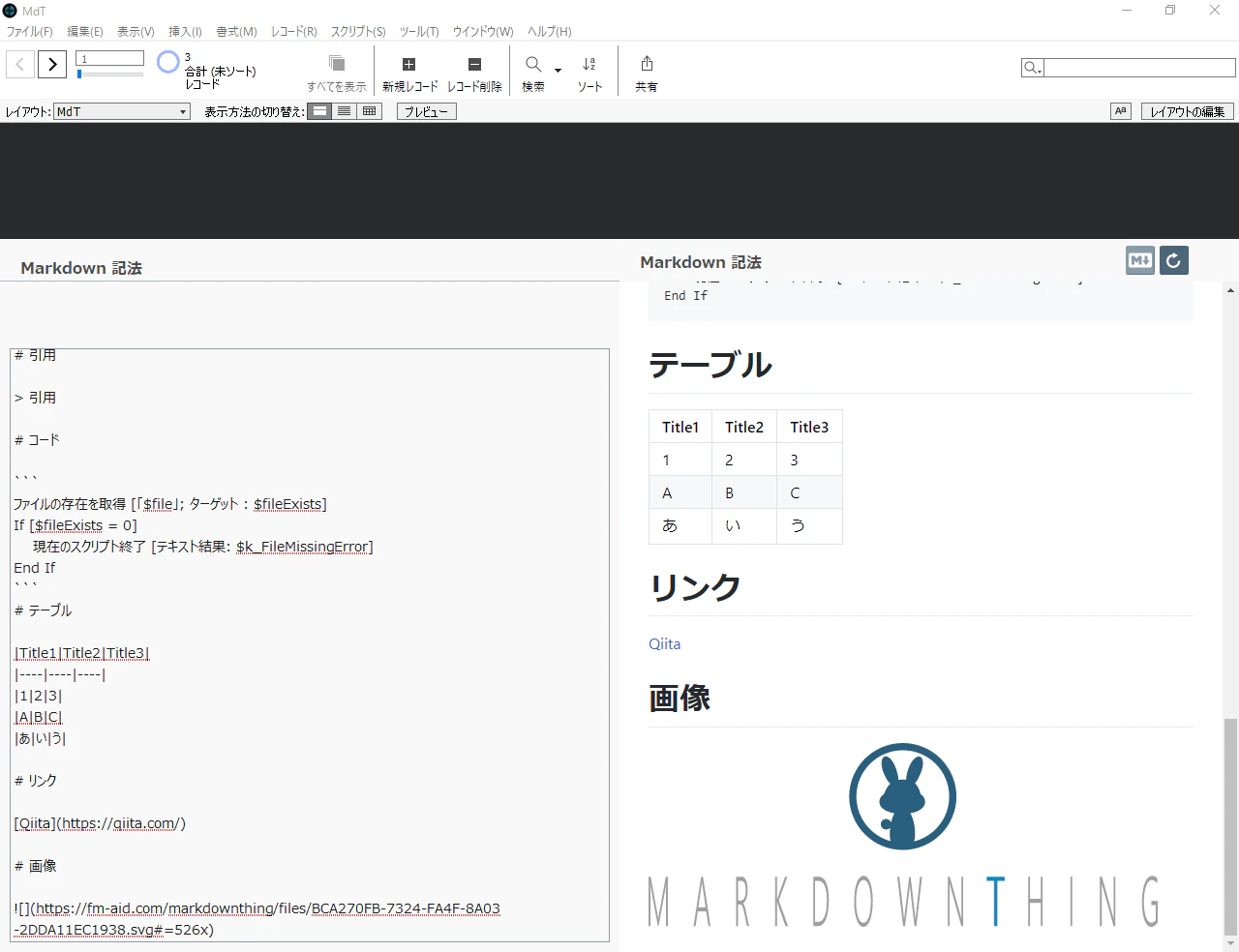Screen dimensions: 1239x952
Task: Click the プレビュー button
Action: [426, 111]
